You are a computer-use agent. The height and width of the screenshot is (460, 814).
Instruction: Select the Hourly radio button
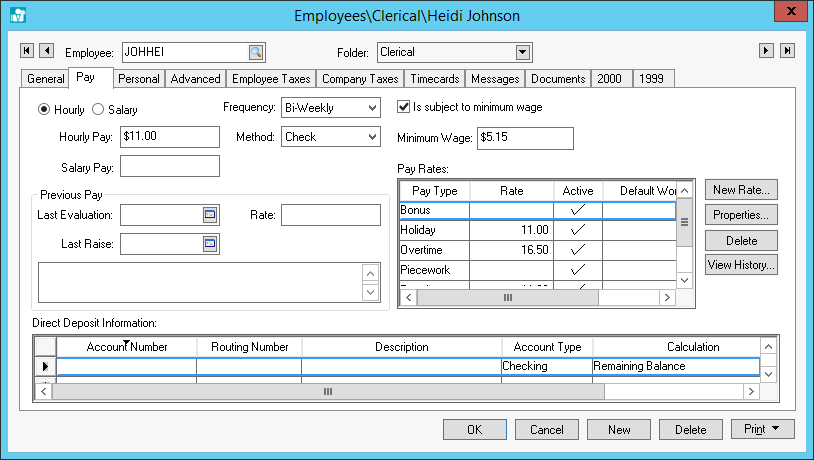pyautogui.click(x=44, y=110)
